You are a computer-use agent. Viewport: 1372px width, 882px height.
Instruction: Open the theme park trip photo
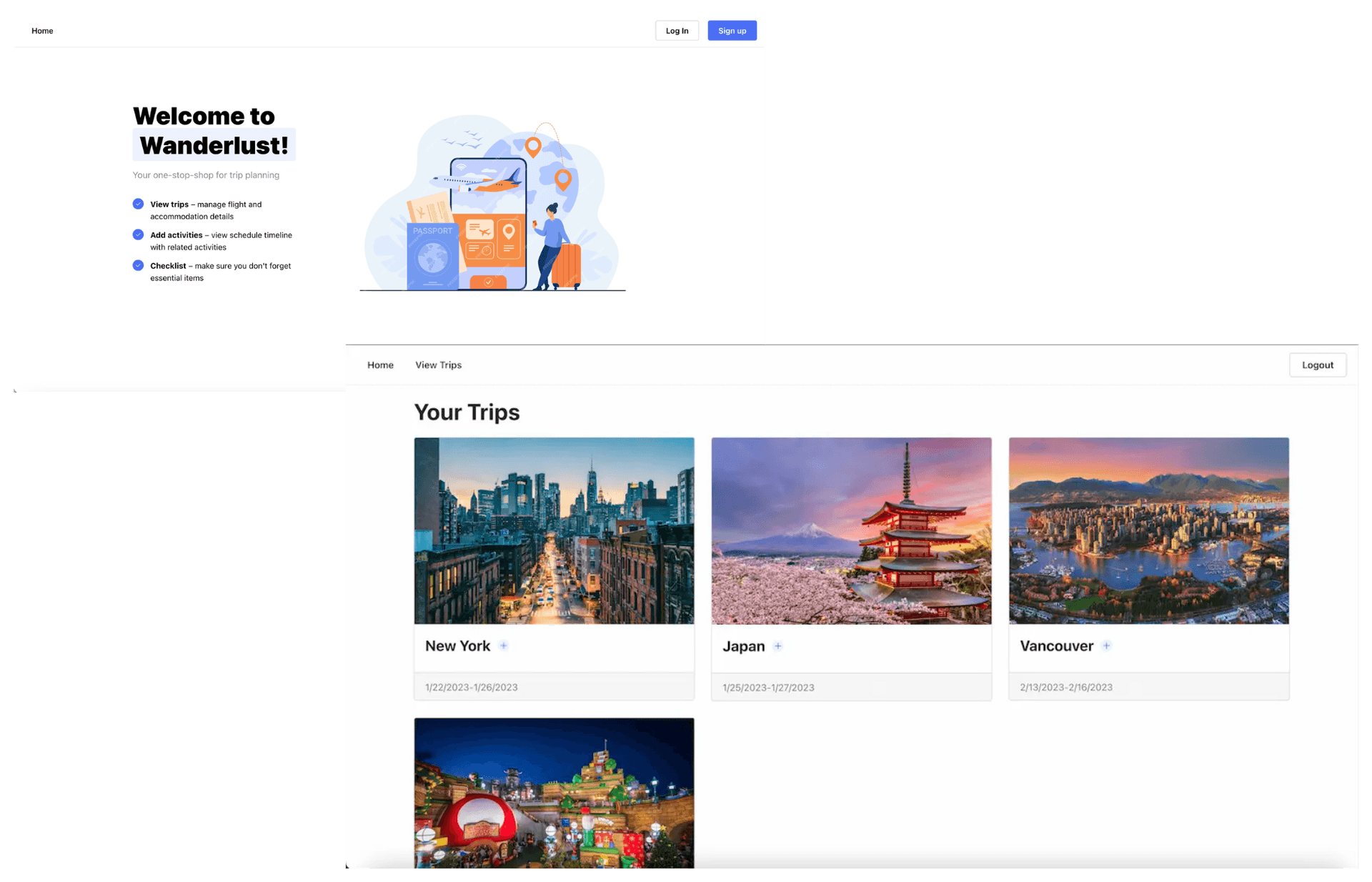(x=554, y=793)
